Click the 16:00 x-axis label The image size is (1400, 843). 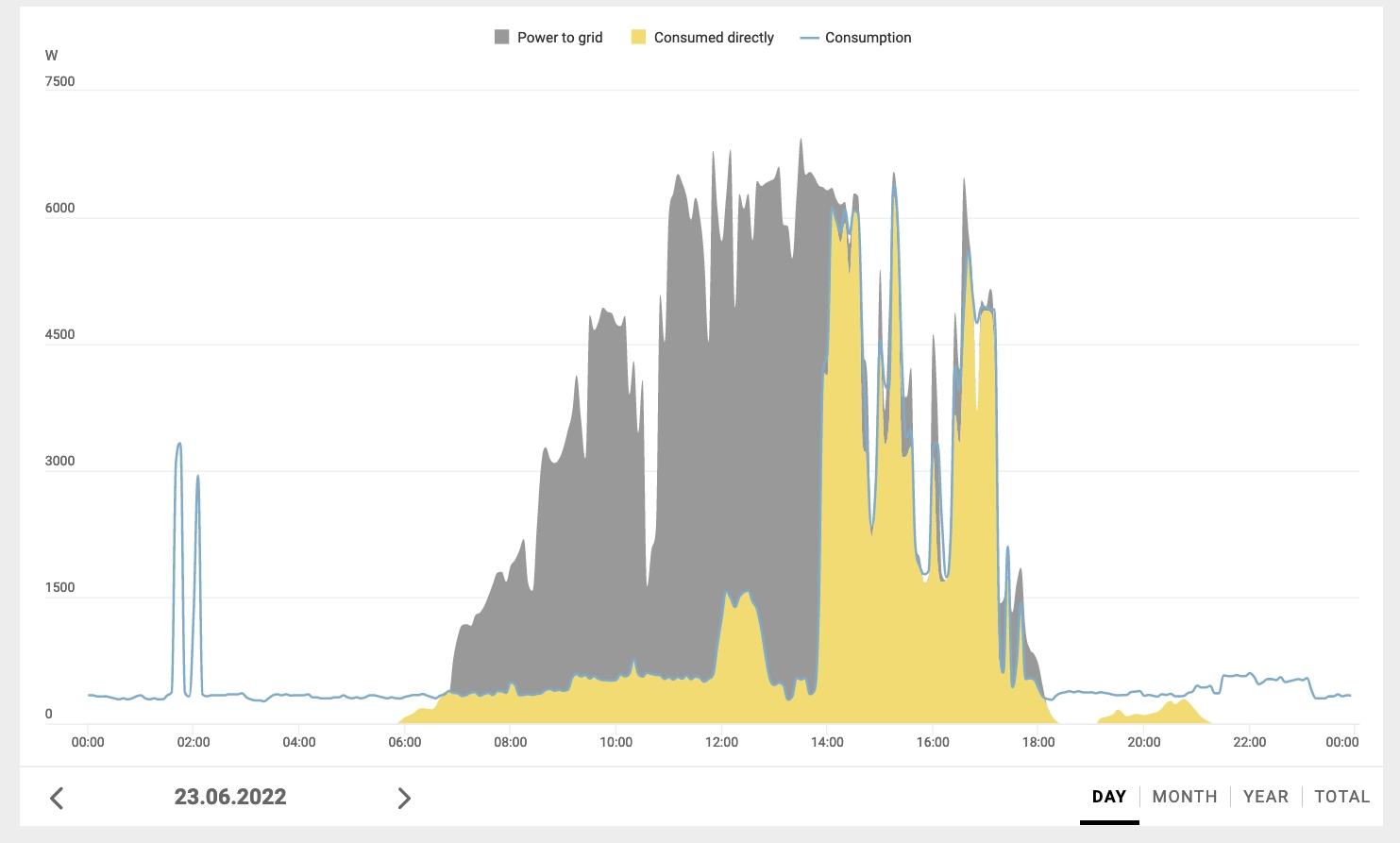(x=933, y=743)
